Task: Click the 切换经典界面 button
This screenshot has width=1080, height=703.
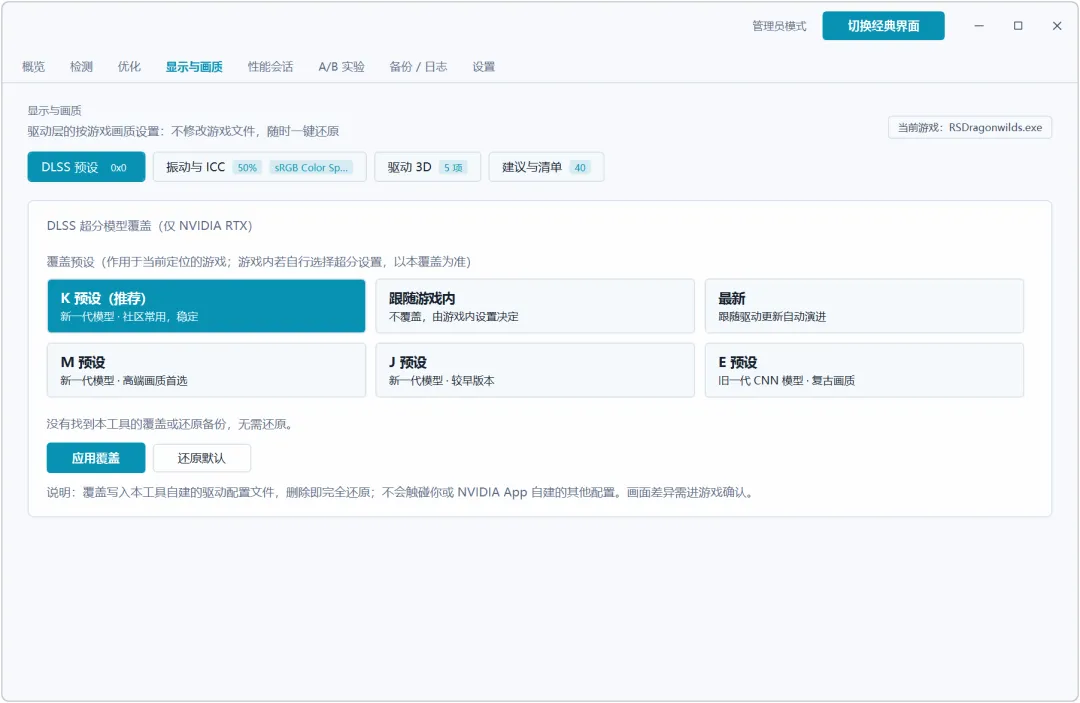Action: [883, 26]
